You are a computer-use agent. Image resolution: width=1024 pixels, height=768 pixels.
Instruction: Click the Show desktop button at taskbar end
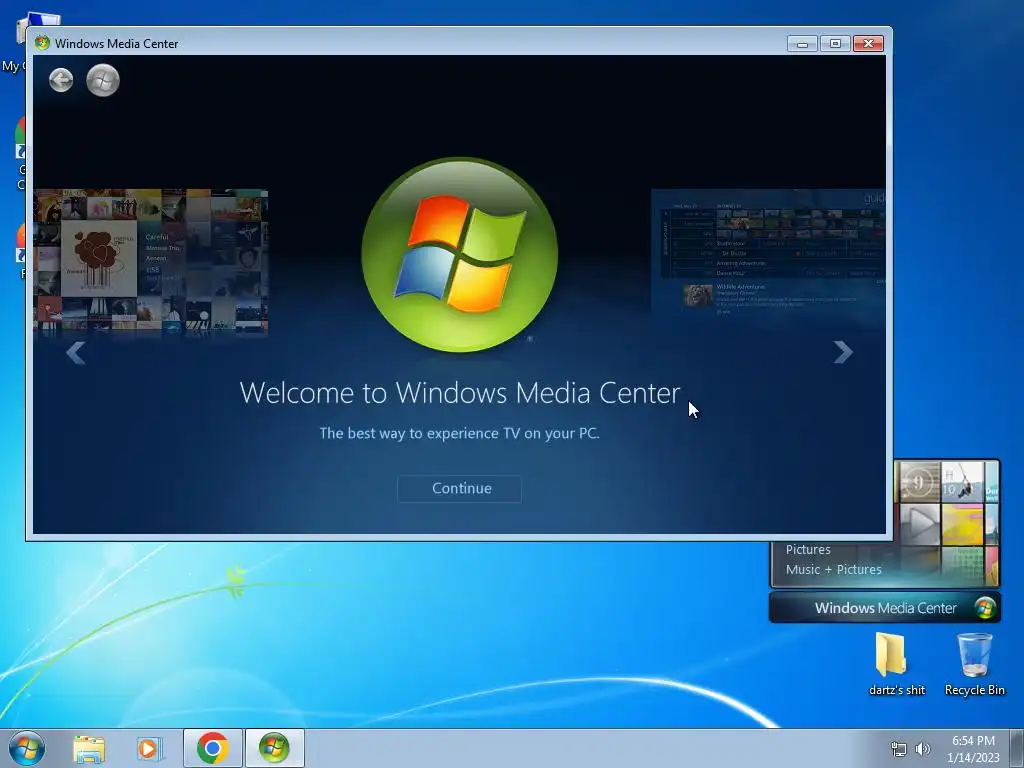tap(1017, 748)
